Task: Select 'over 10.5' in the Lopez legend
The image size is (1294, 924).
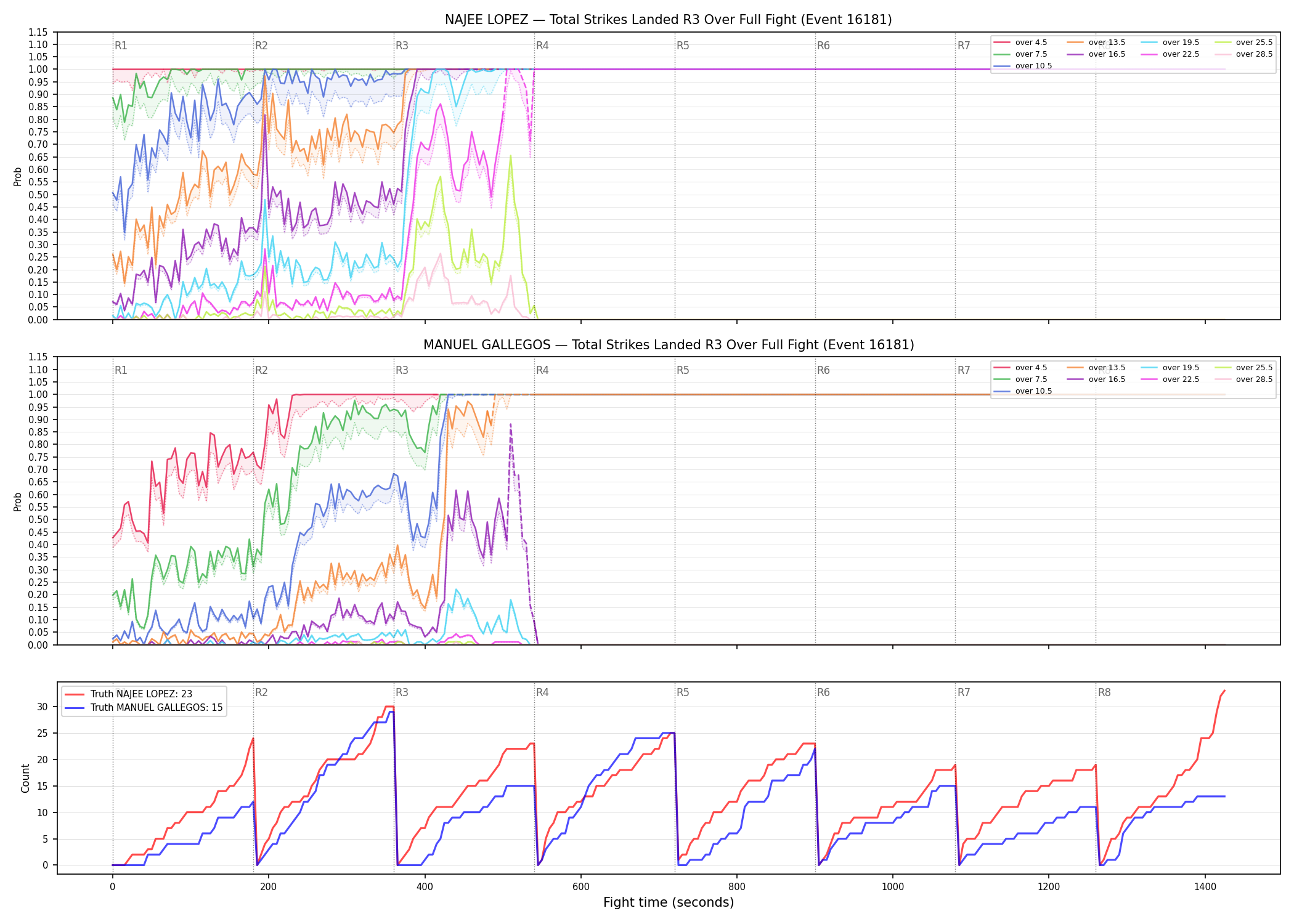Action: pyautogui.click(x=1022, y=66)
